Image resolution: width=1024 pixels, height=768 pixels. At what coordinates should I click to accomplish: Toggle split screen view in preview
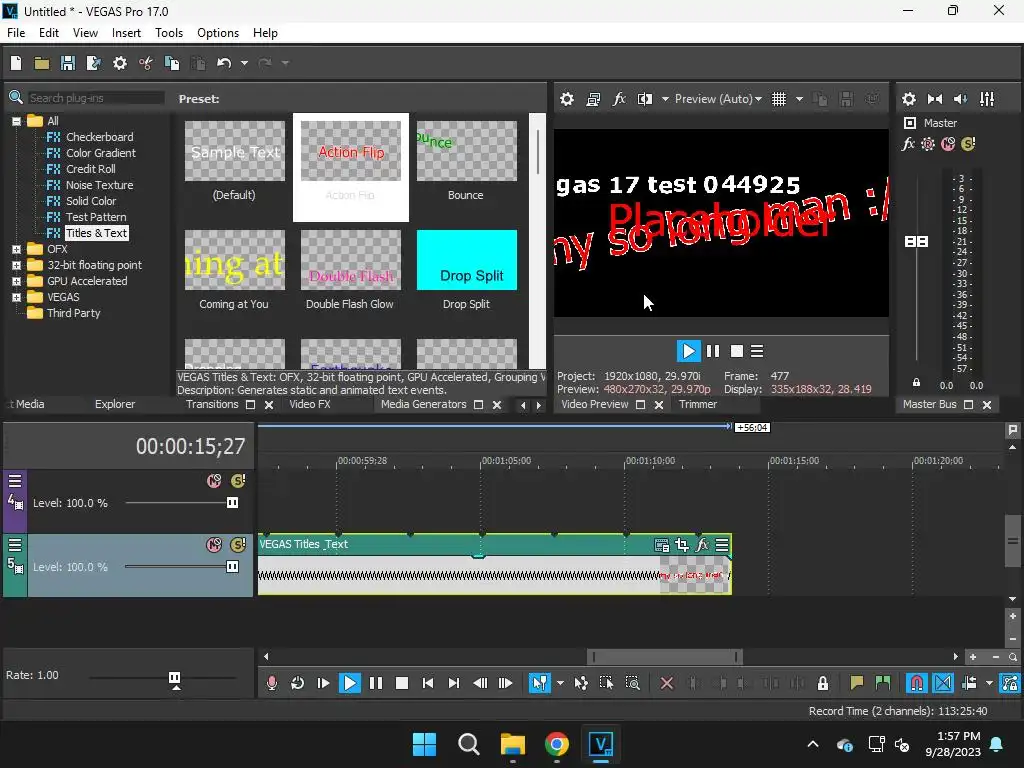(645, 99)
